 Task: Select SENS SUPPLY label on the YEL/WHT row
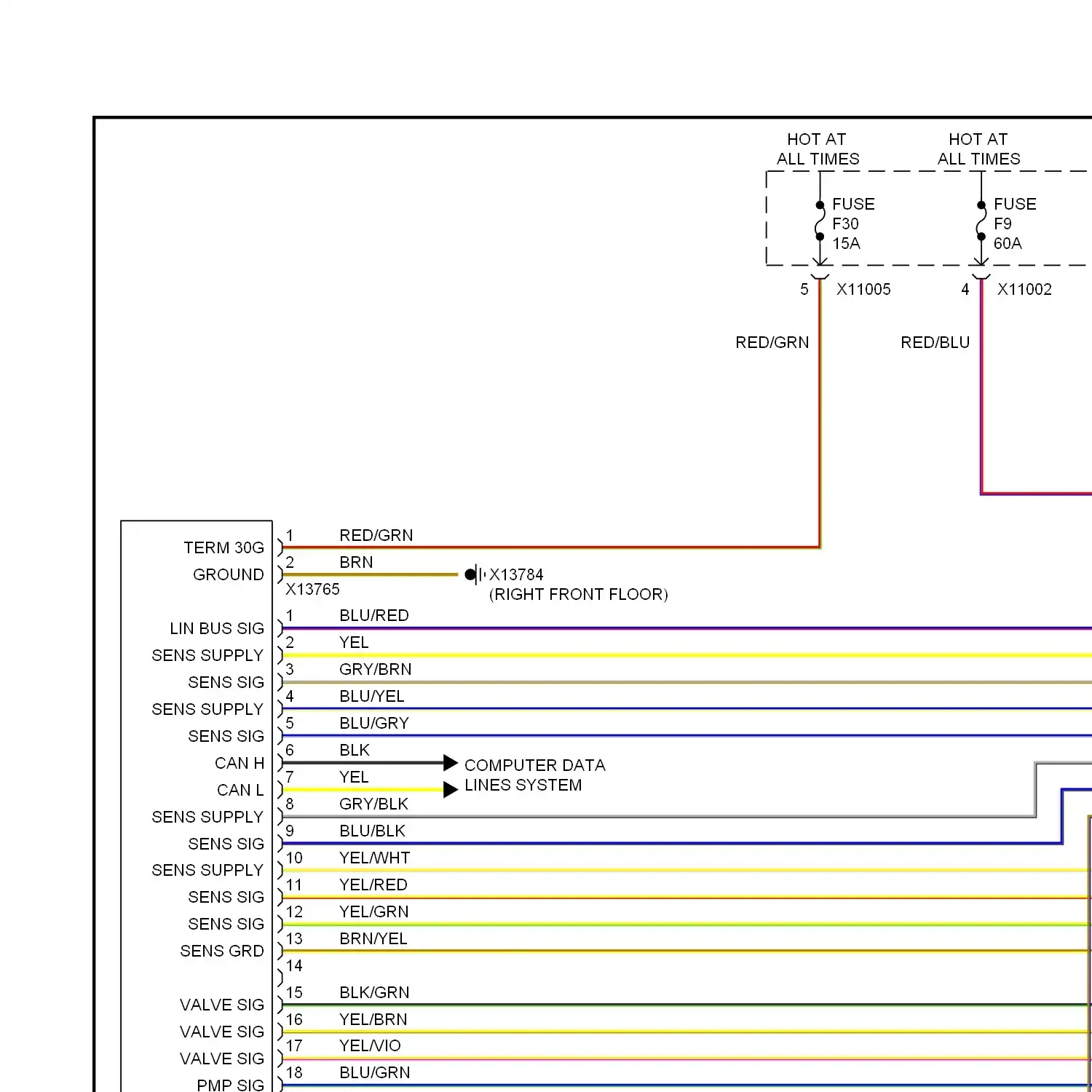[207, 870]
